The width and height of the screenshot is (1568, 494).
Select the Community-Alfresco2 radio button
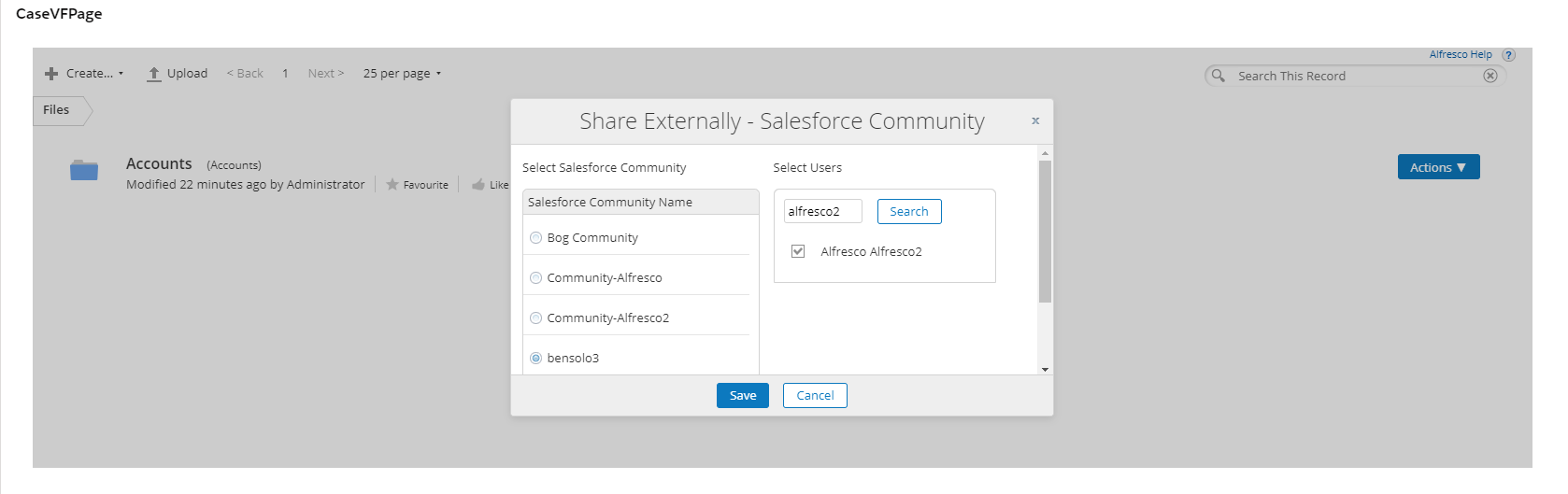tap(535, 318)
